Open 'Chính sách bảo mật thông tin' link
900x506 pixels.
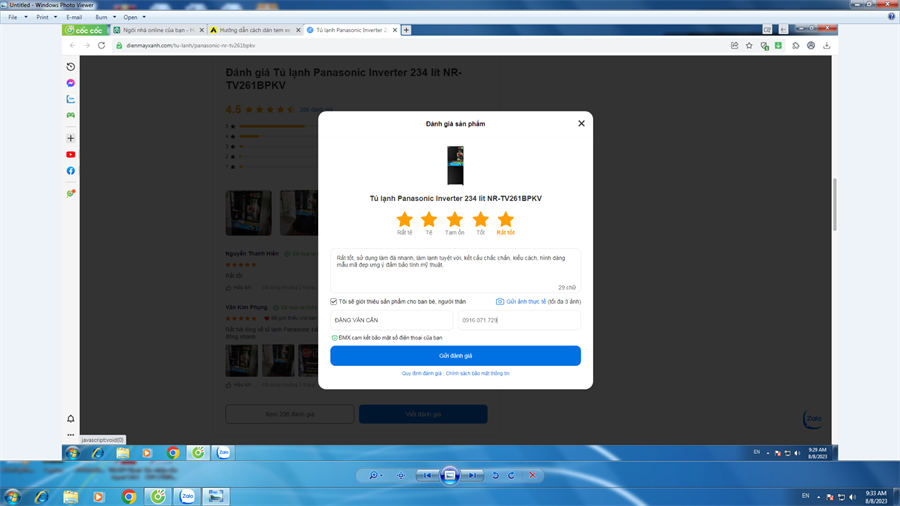(x=478, y=373)
